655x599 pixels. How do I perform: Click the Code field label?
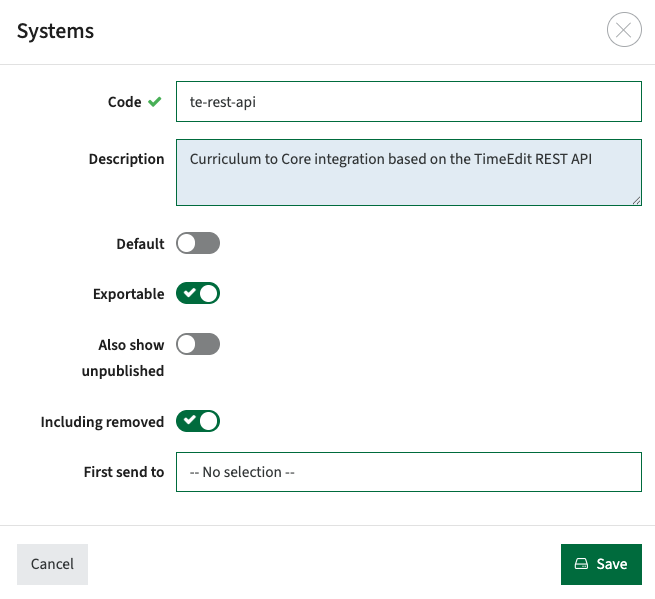124,102
